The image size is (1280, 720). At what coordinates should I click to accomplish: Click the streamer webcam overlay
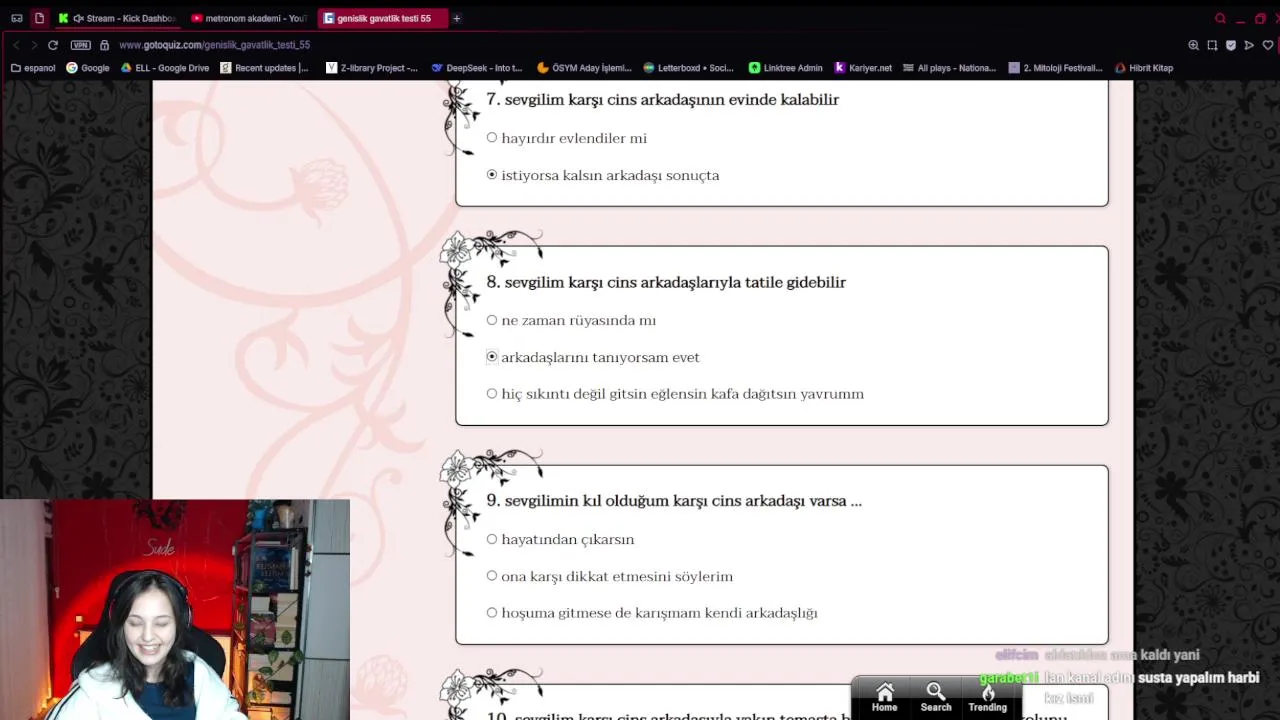pyautogui.click(x=175, y=610)
